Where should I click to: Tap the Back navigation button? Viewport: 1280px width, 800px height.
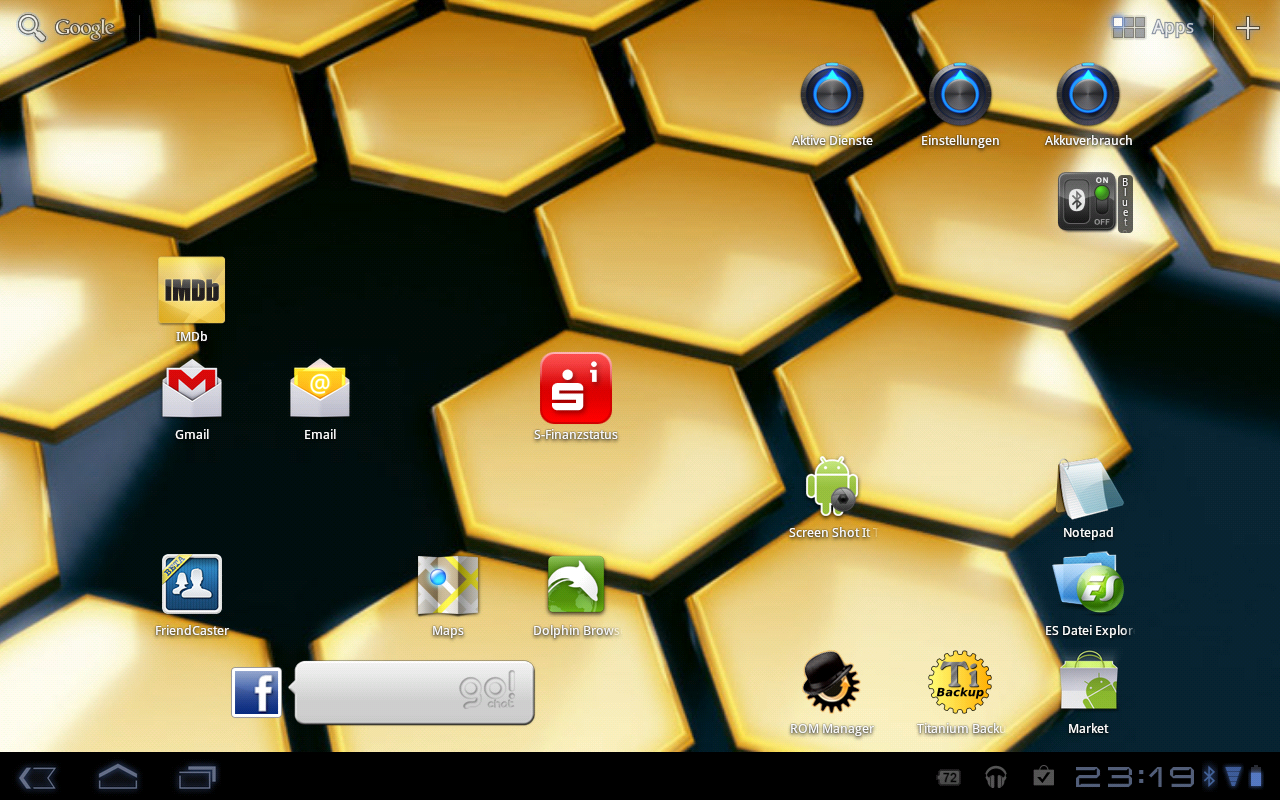(x=37, y=777)
